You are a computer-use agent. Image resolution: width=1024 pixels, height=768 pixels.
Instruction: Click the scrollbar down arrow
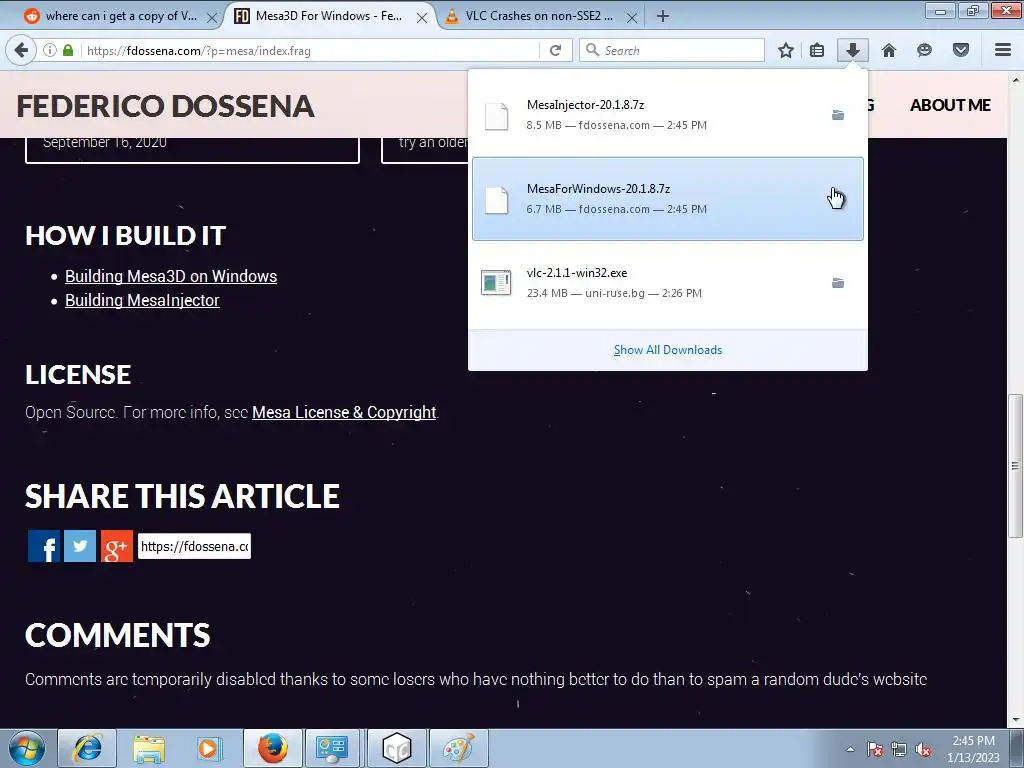coord(1016,720)
